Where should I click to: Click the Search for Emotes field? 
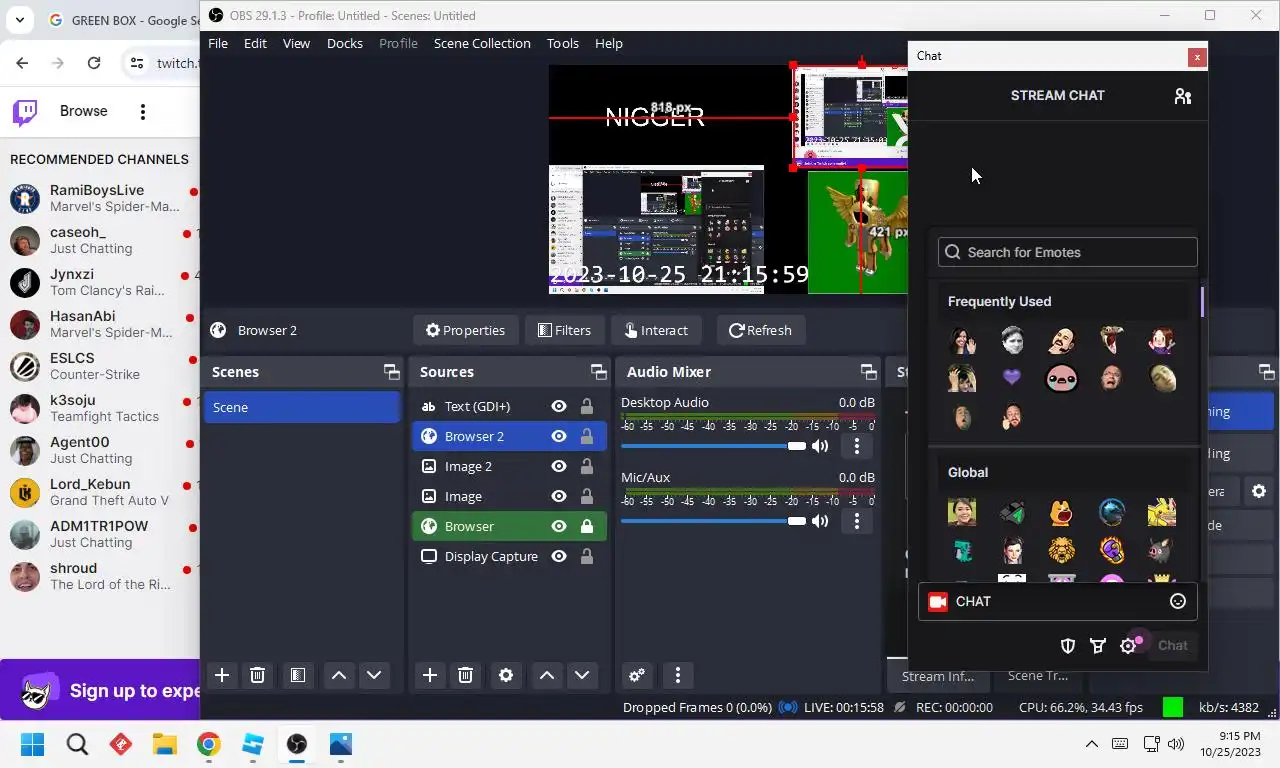coord(1067,252)
